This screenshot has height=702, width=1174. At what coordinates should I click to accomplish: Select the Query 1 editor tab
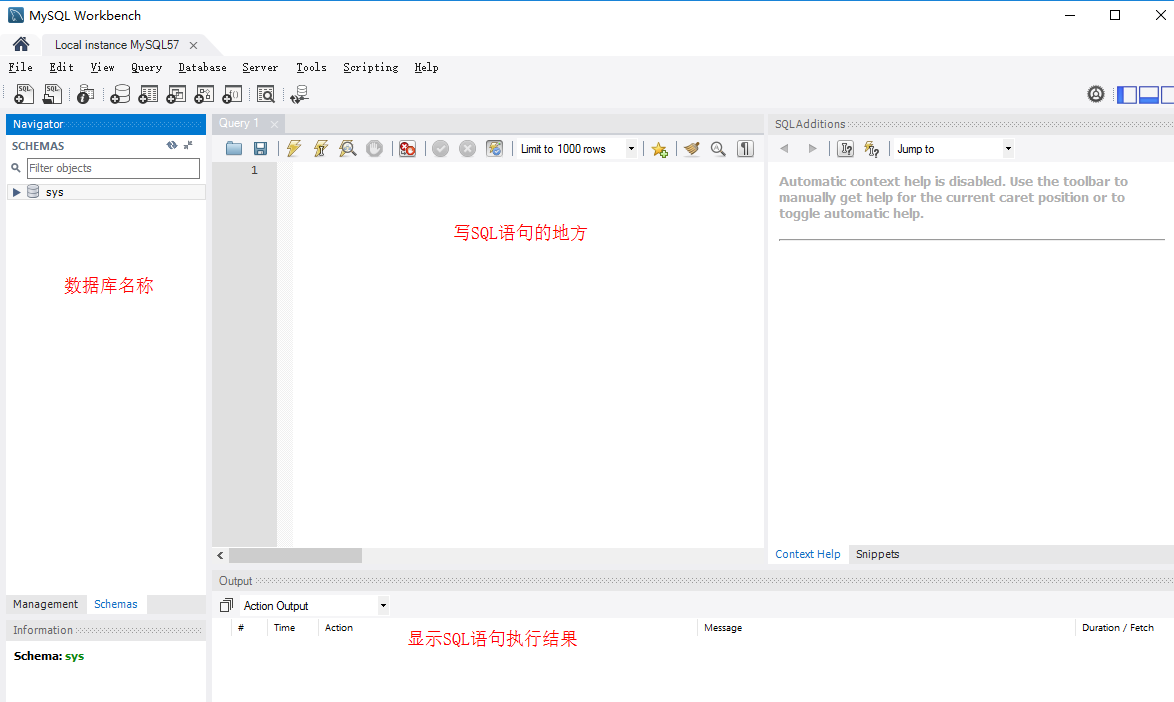pos(239,123)
